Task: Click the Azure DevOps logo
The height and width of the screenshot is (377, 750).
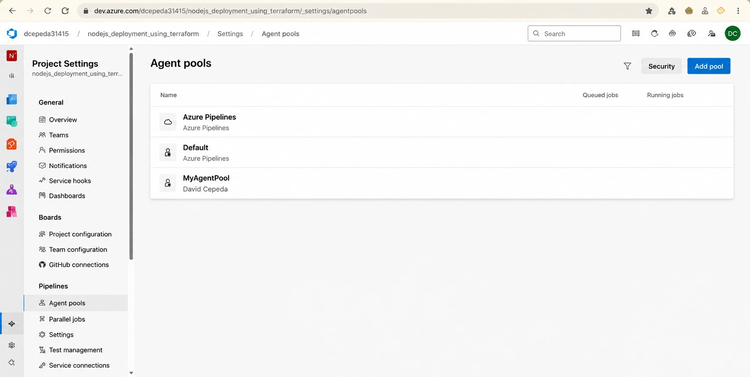Action: 11,33
